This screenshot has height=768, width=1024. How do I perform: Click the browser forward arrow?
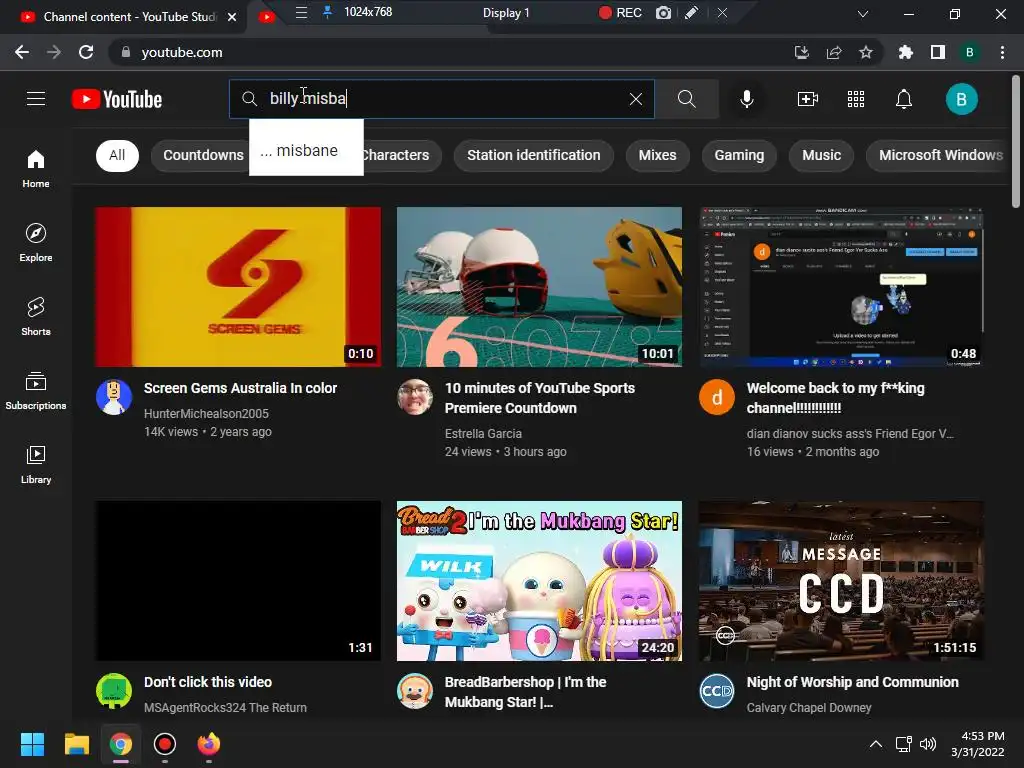pyautogui.click(x=54, y=52)
